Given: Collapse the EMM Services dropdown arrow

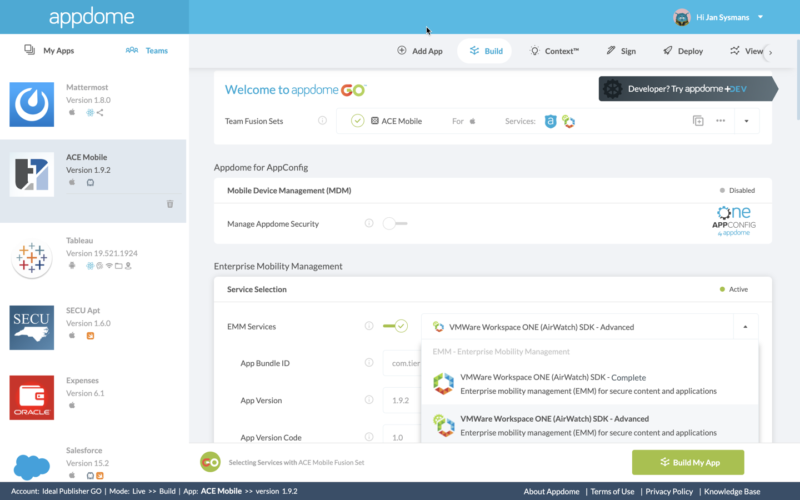Looking at the screenshot, I should point(745,327).
